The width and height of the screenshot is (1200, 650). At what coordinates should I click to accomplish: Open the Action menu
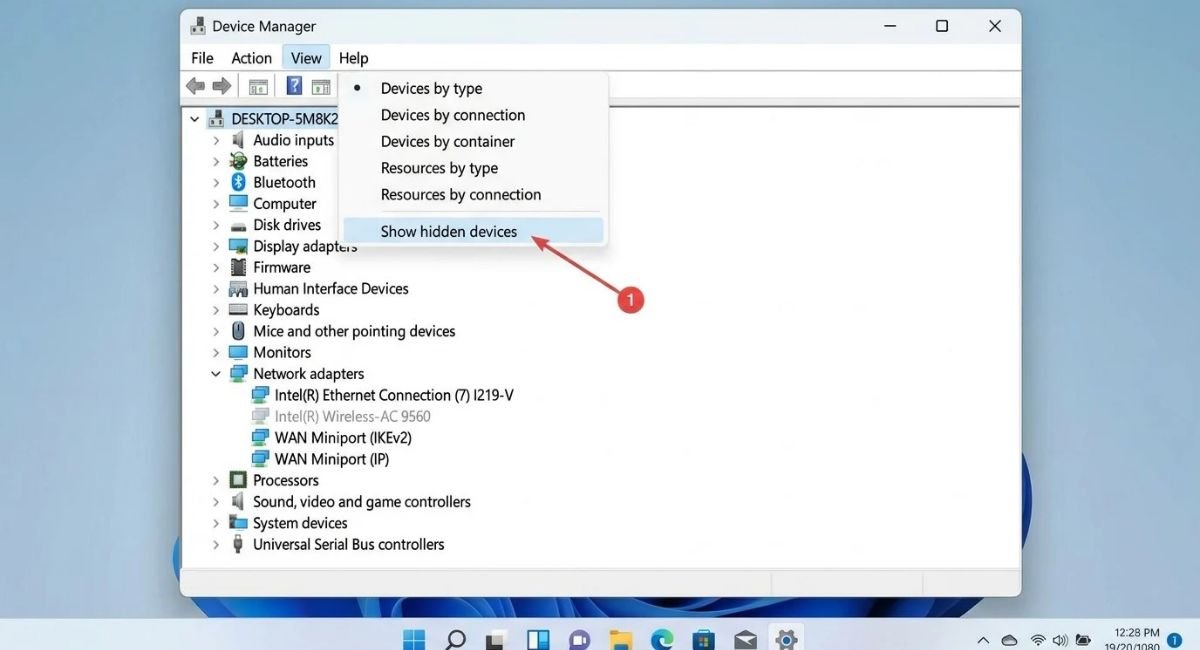251,58
